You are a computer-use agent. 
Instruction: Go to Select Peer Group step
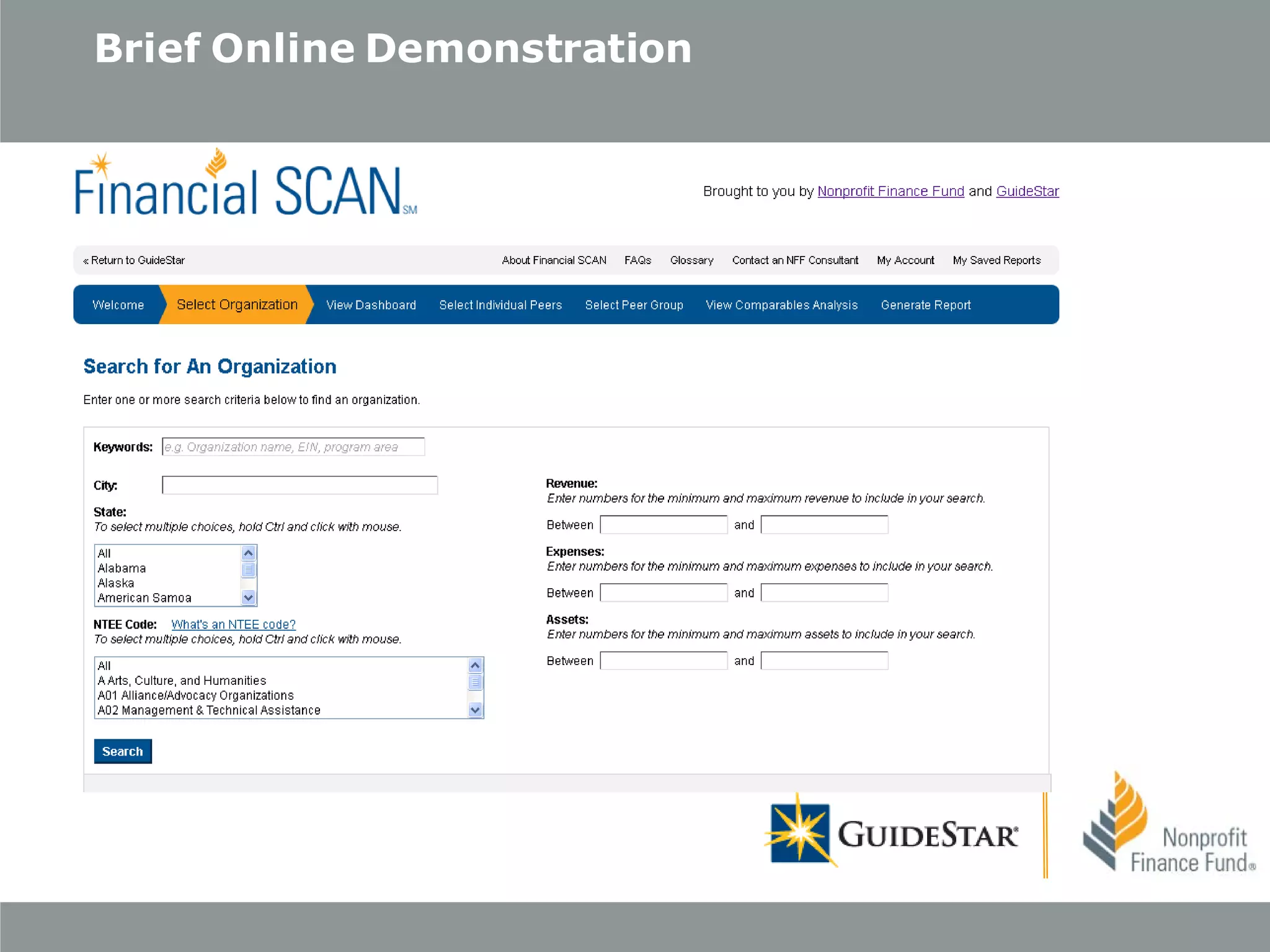tap(634, 305)
